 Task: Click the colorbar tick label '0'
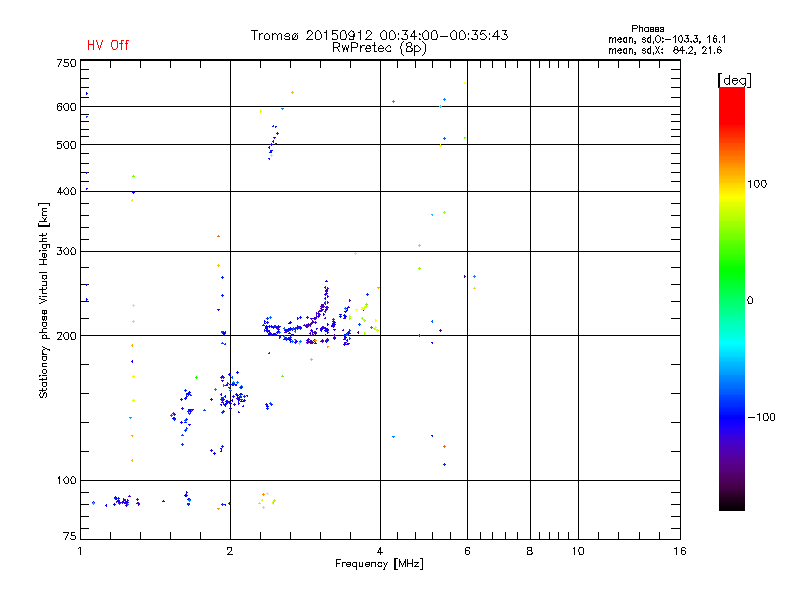pos(750,301)
